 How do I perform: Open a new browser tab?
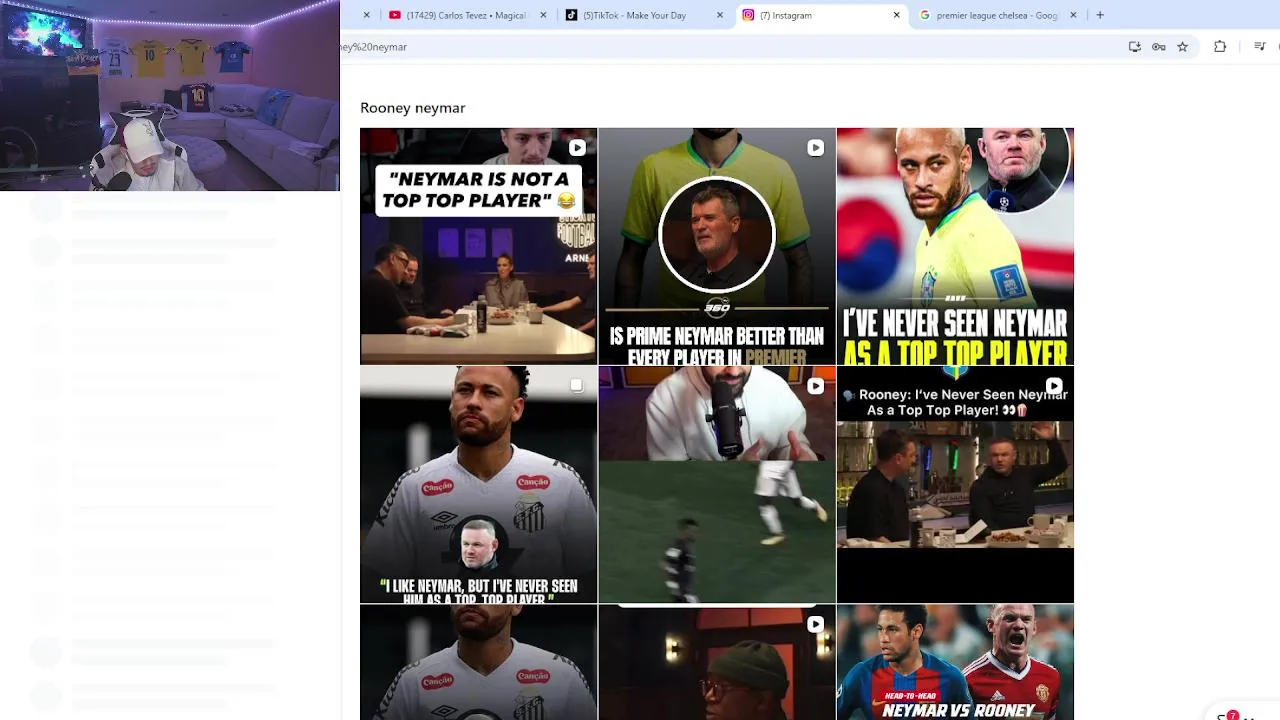(1100, 15)
